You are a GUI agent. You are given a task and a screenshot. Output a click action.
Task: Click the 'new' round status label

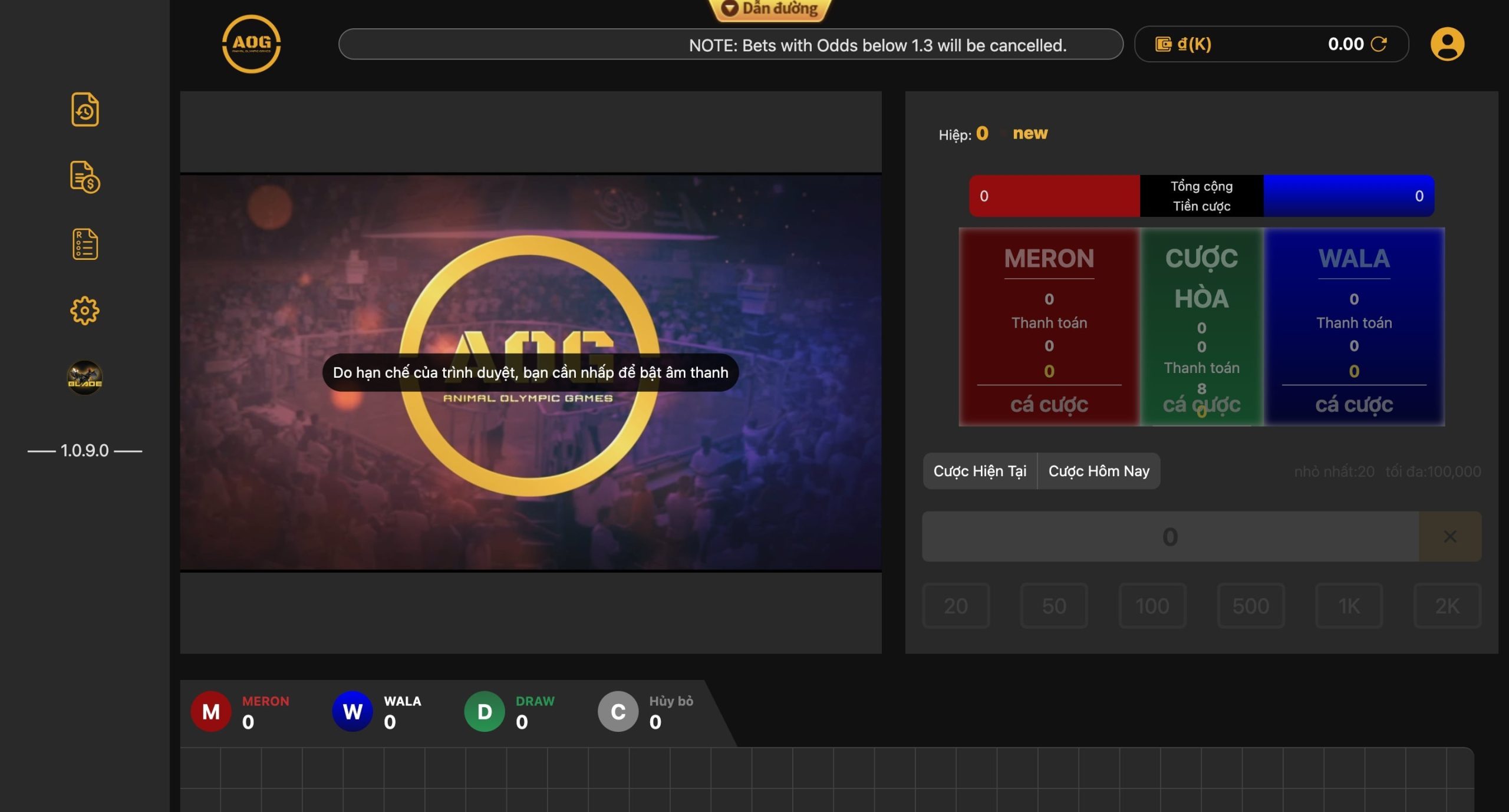pos(1030,133)
